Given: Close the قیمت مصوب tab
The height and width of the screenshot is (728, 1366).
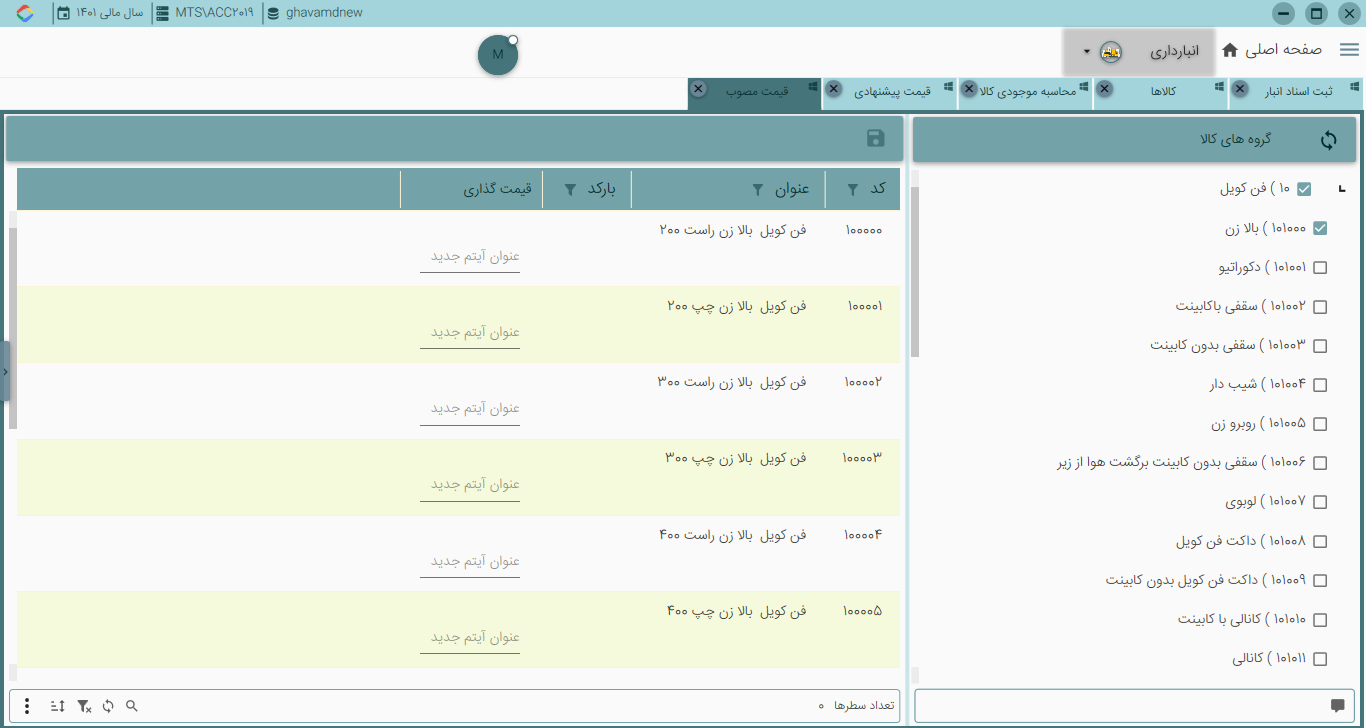Looking at the screenshot, I should pos(699,89).
